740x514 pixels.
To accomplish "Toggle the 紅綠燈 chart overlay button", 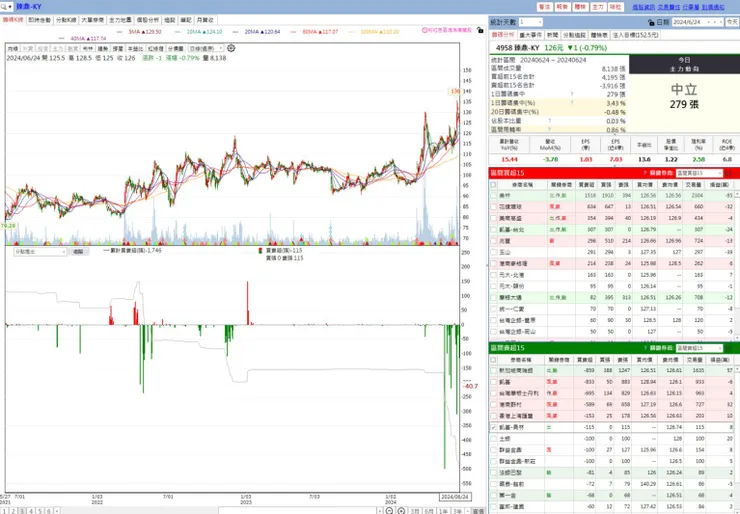I will click(156, 48).
